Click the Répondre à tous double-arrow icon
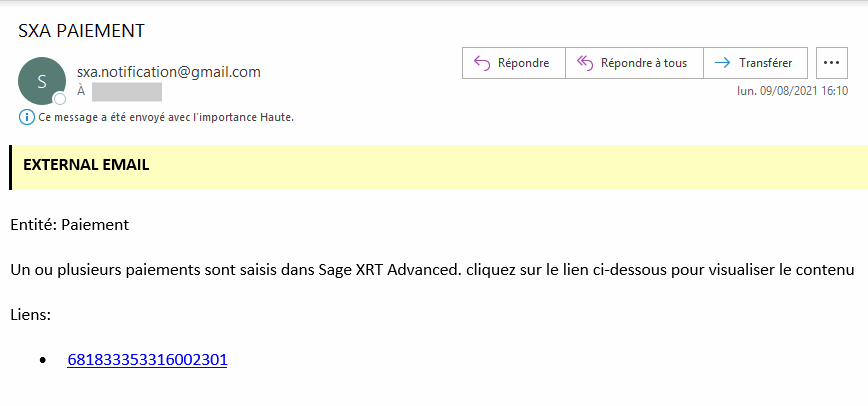 (x=584, y=63)
